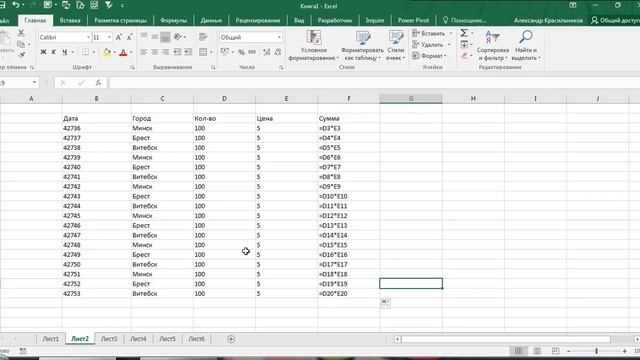
Task: Switch to Формулы ribbon tab
Action: (173, 20)
